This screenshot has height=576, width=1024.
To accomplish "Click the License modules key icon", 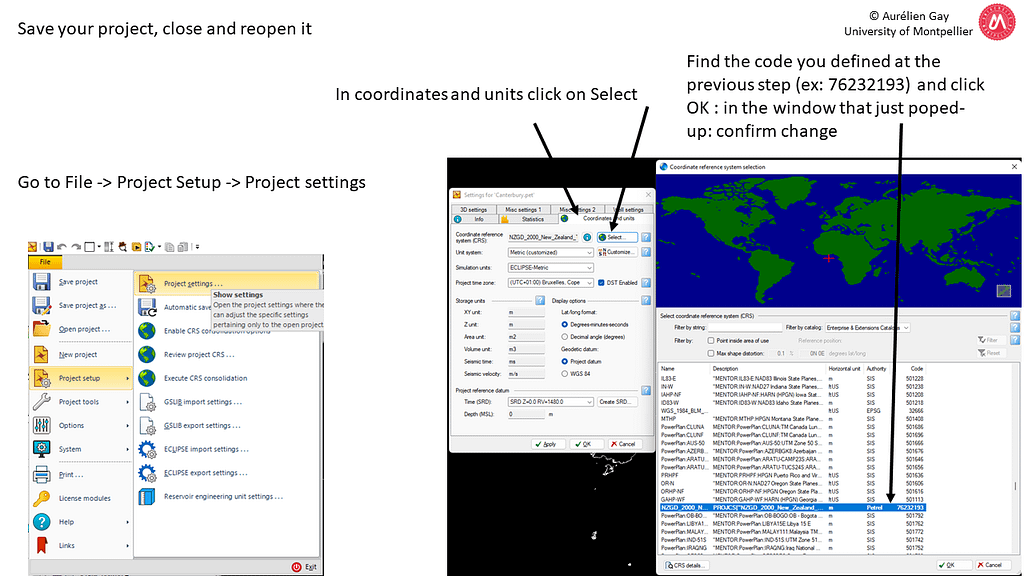I will [41, 498].
